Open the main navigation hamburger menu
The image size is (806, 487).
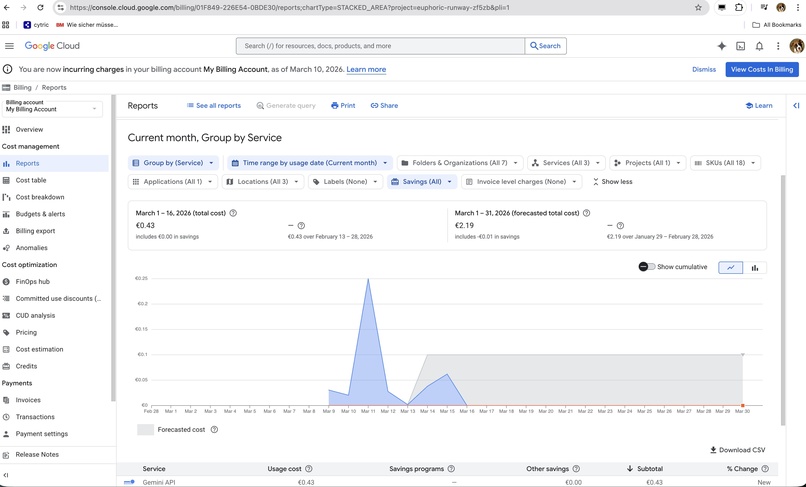tap(9, 46)
